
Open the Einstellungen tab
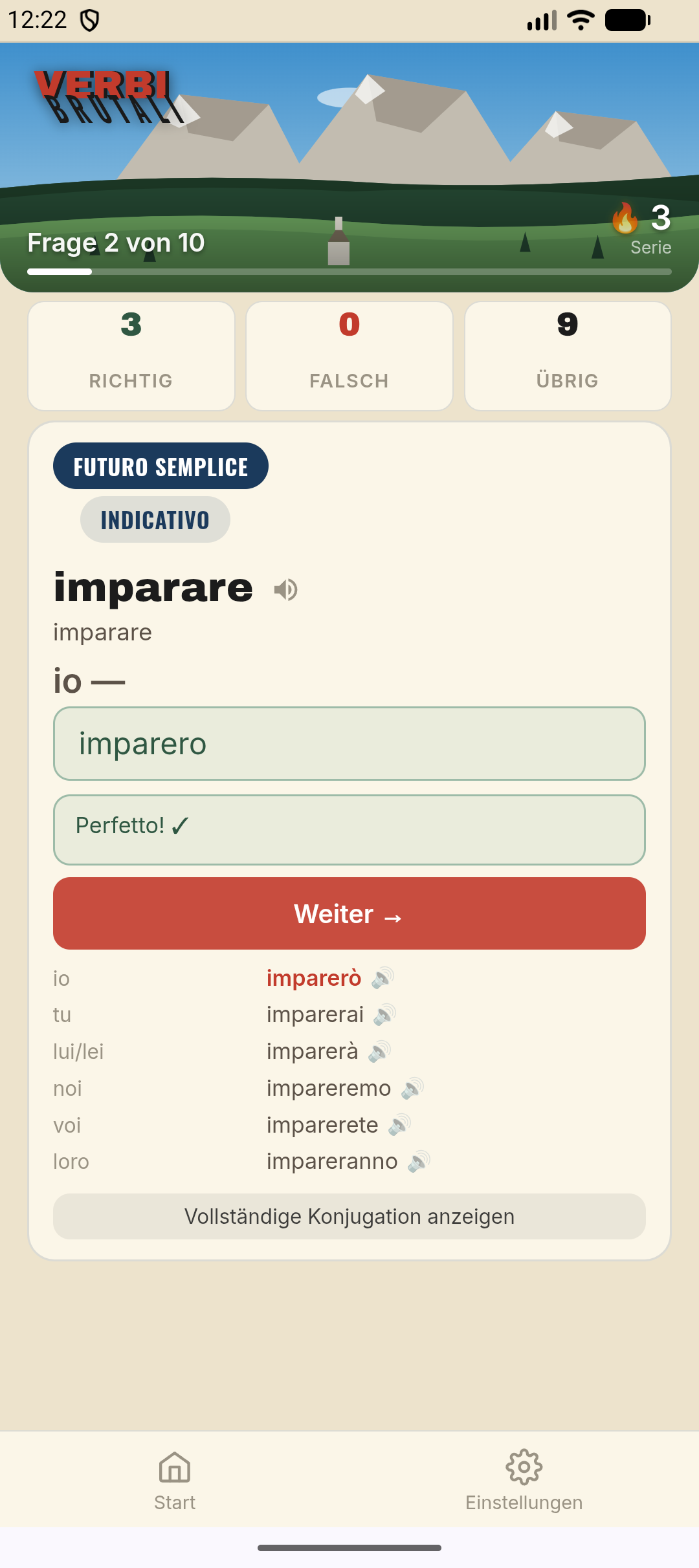(x=524, y=1480)
